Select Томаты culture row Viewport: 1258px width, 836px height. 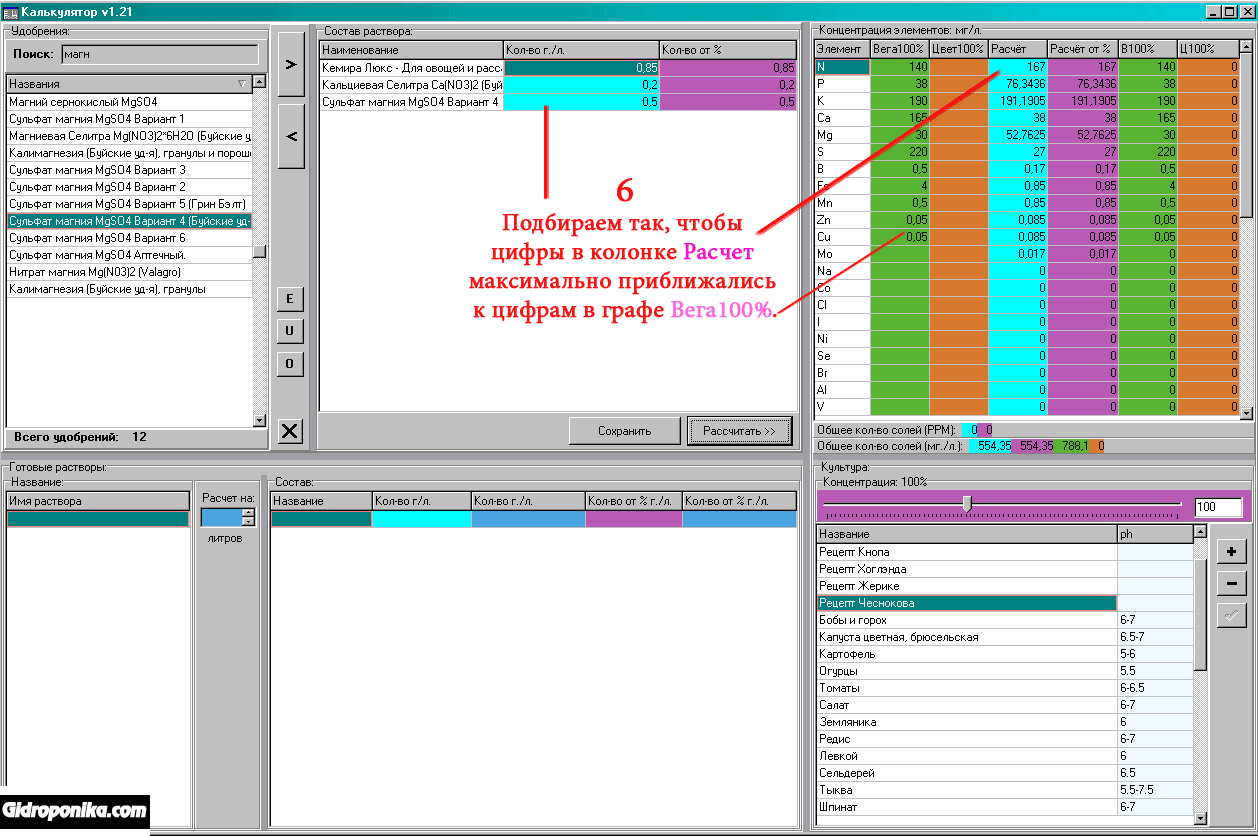pyautogui.click(x=966, y=688)
